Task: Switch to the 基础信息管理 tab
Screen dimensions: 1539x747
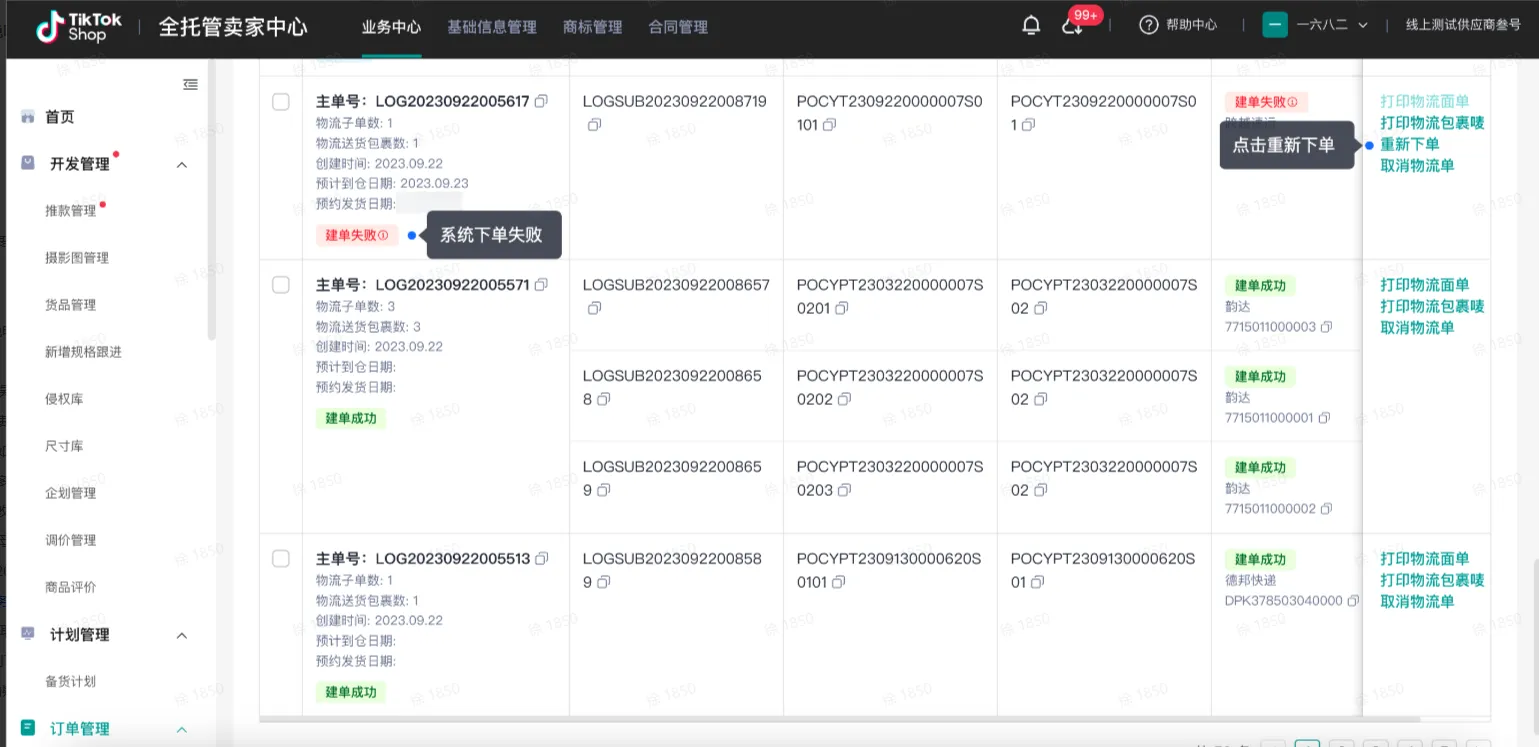Action: click(492, 27)
